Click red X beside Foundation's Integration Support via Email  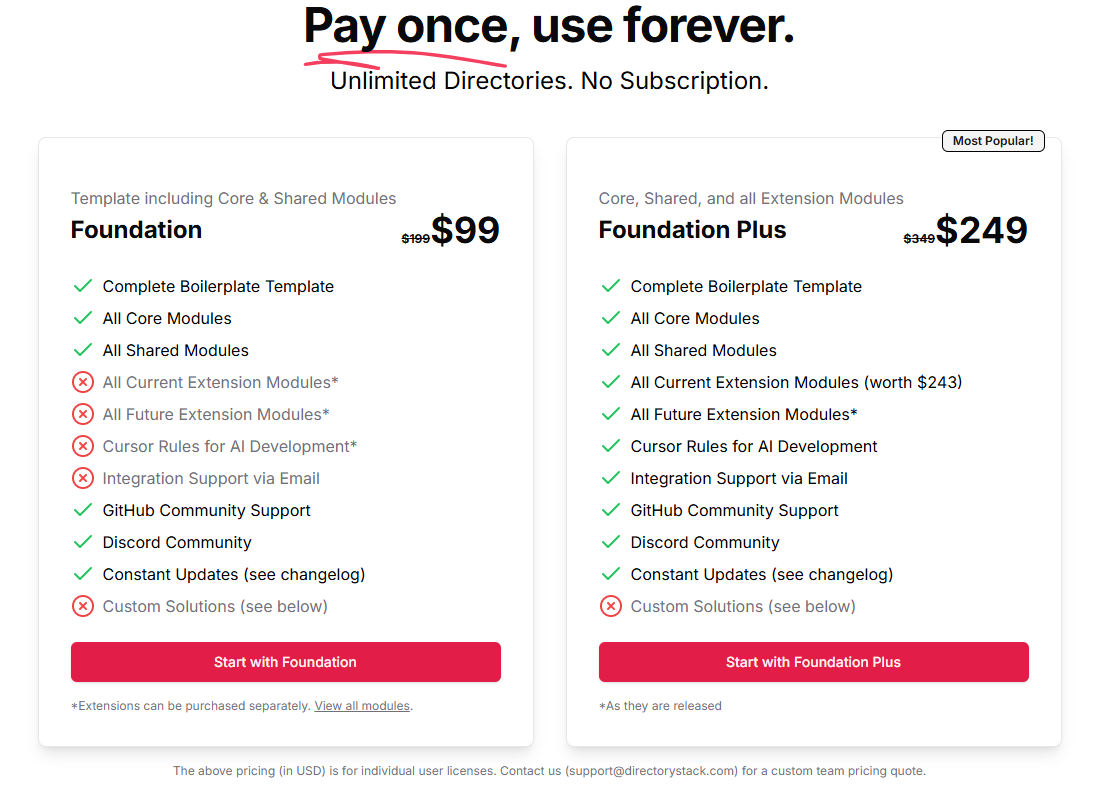click(83, 478)
